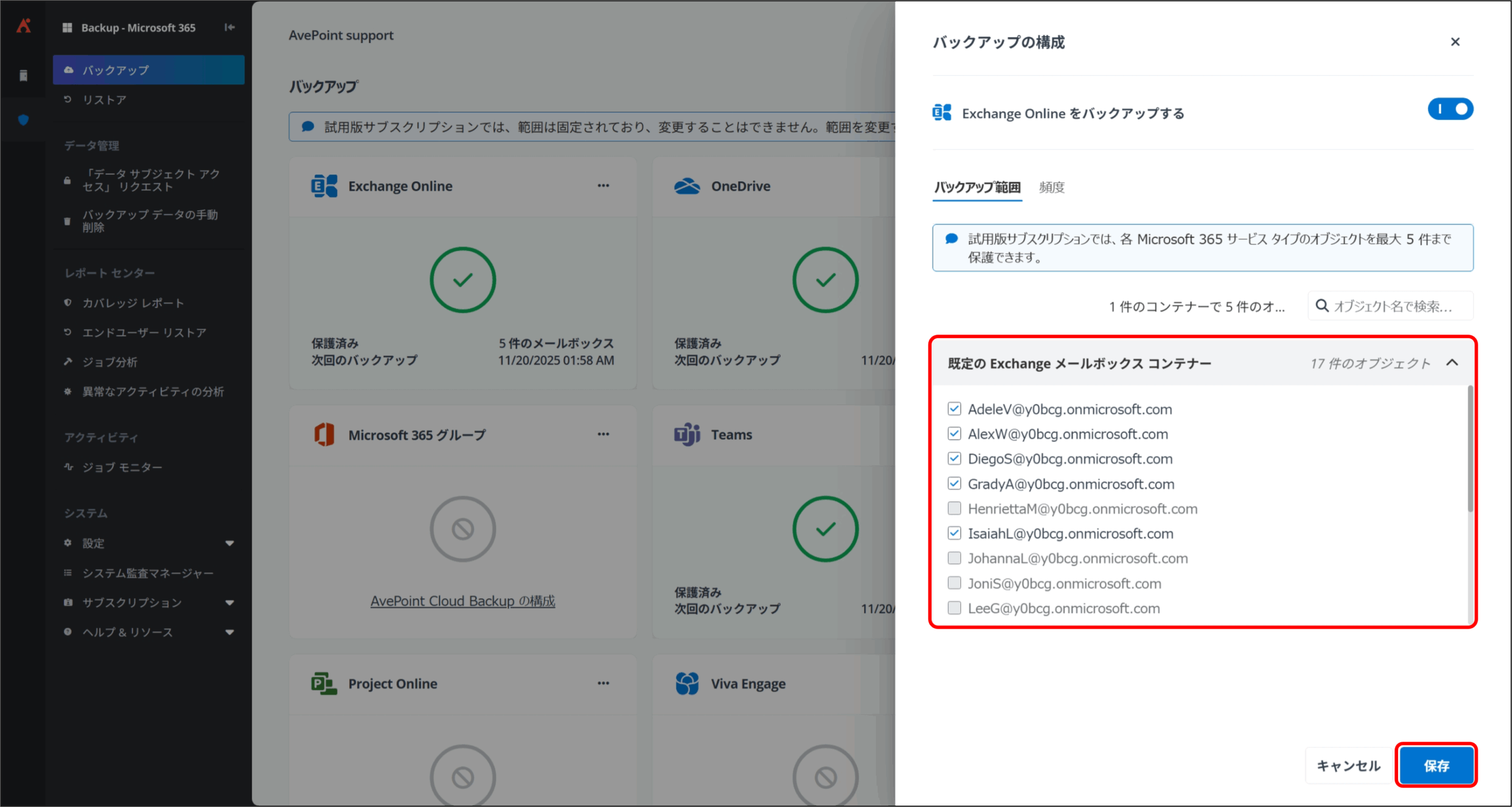Switch to the 頻度 tab

coord(1051,188)
